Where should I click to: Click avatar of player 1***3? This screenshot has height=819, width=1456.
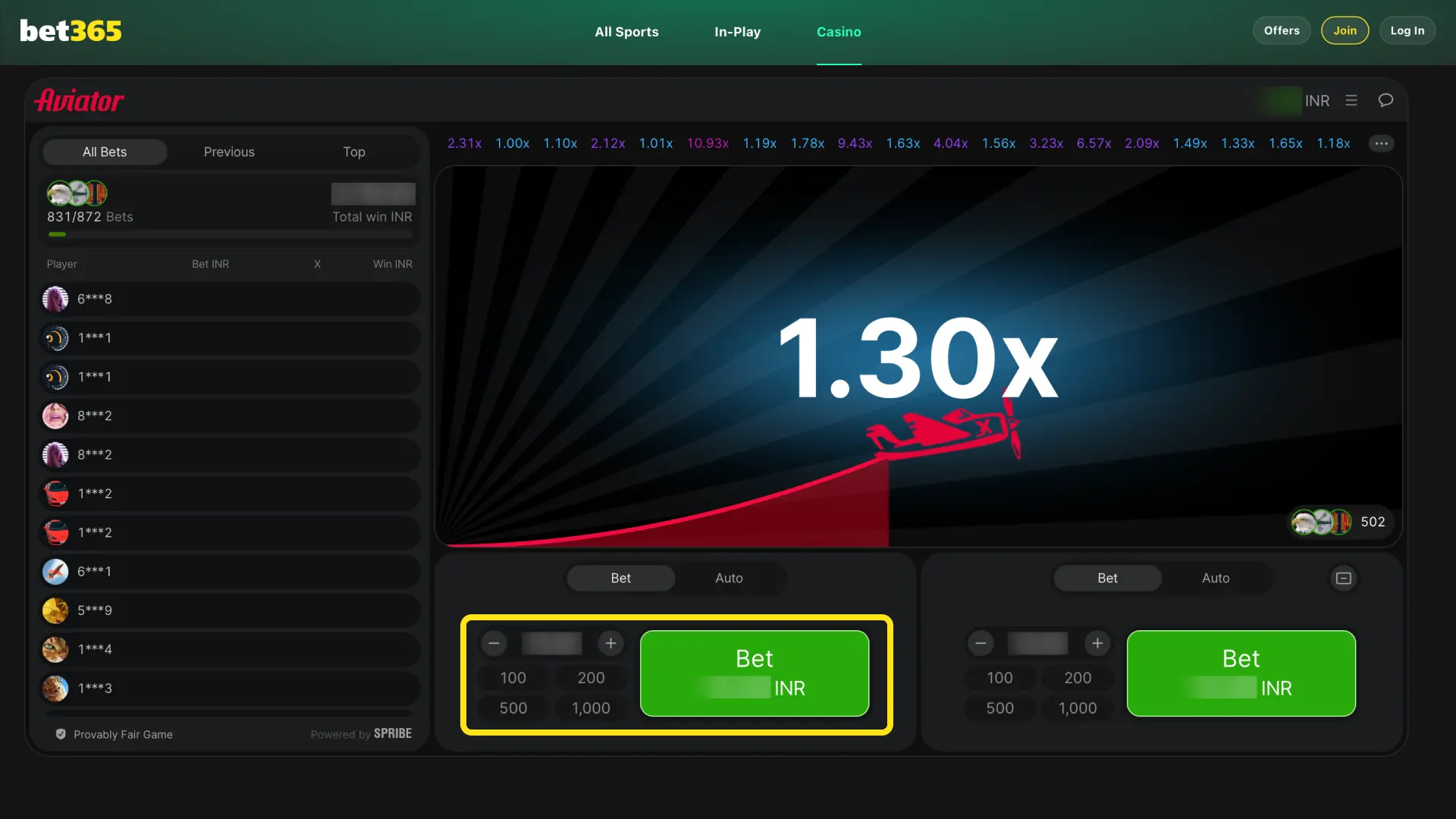pos(55,688)
